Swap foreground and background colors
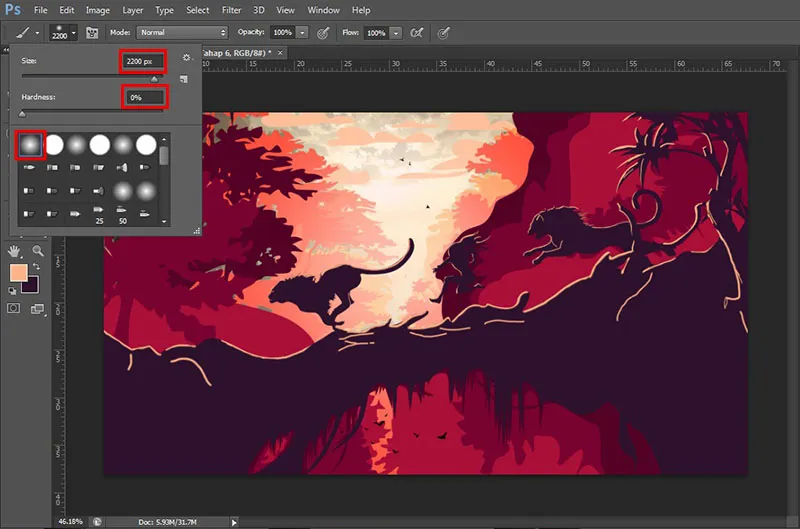 tap(37, 267)
